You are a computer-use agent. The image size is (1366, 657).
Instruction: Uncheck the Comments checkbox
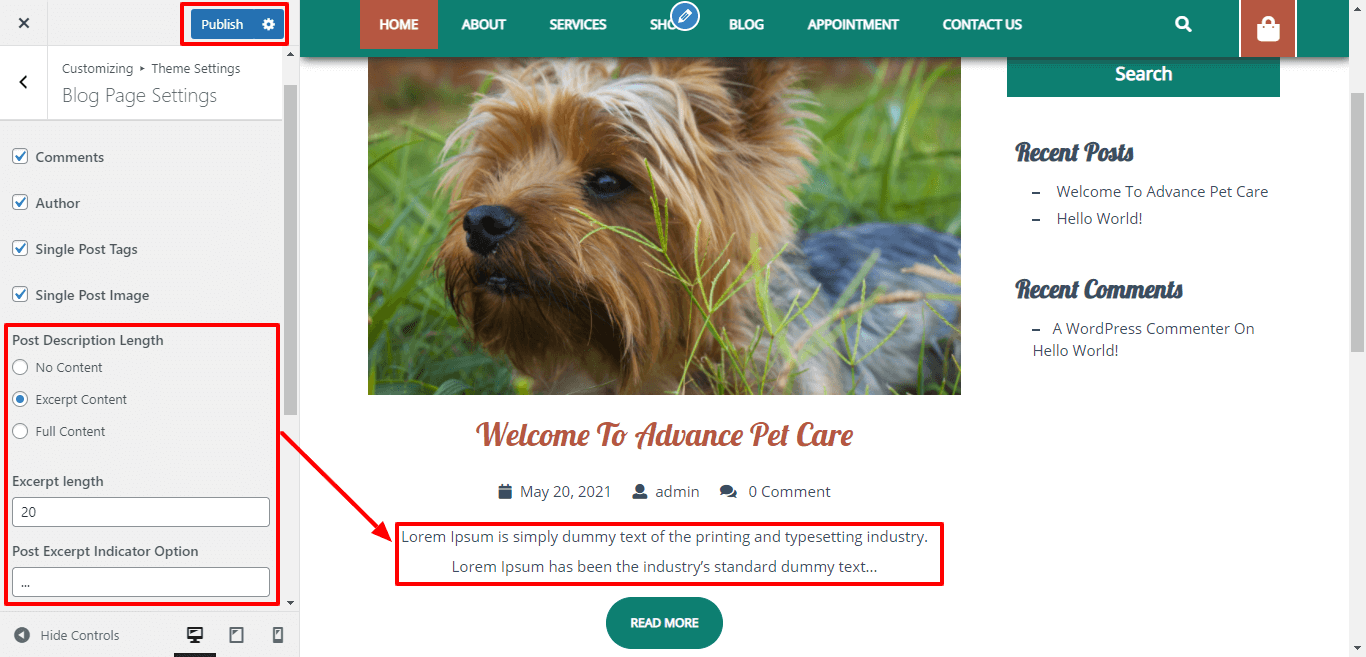pyautogui.click(x=20, y=157)
